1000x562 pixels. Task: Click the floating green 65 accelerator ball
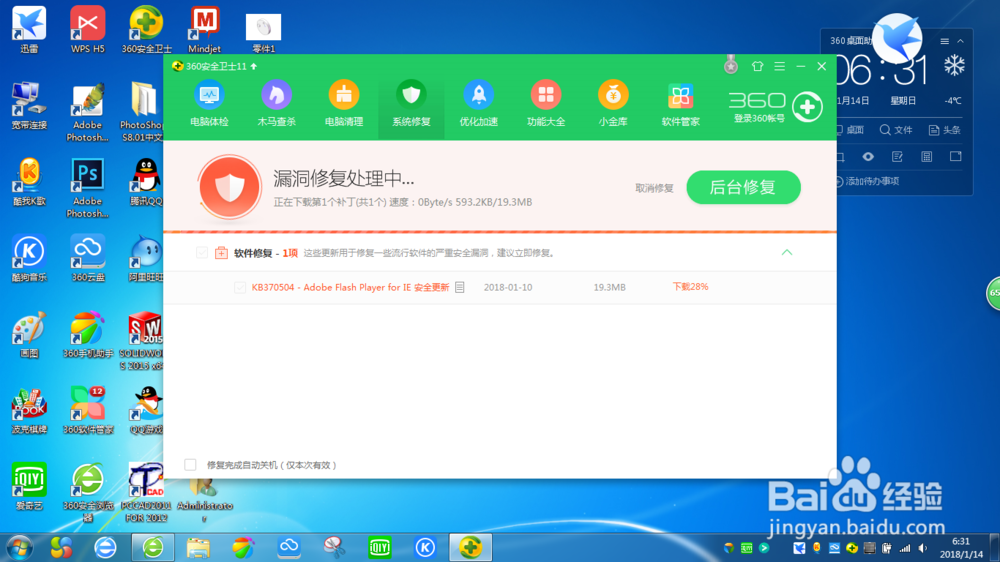994,293
